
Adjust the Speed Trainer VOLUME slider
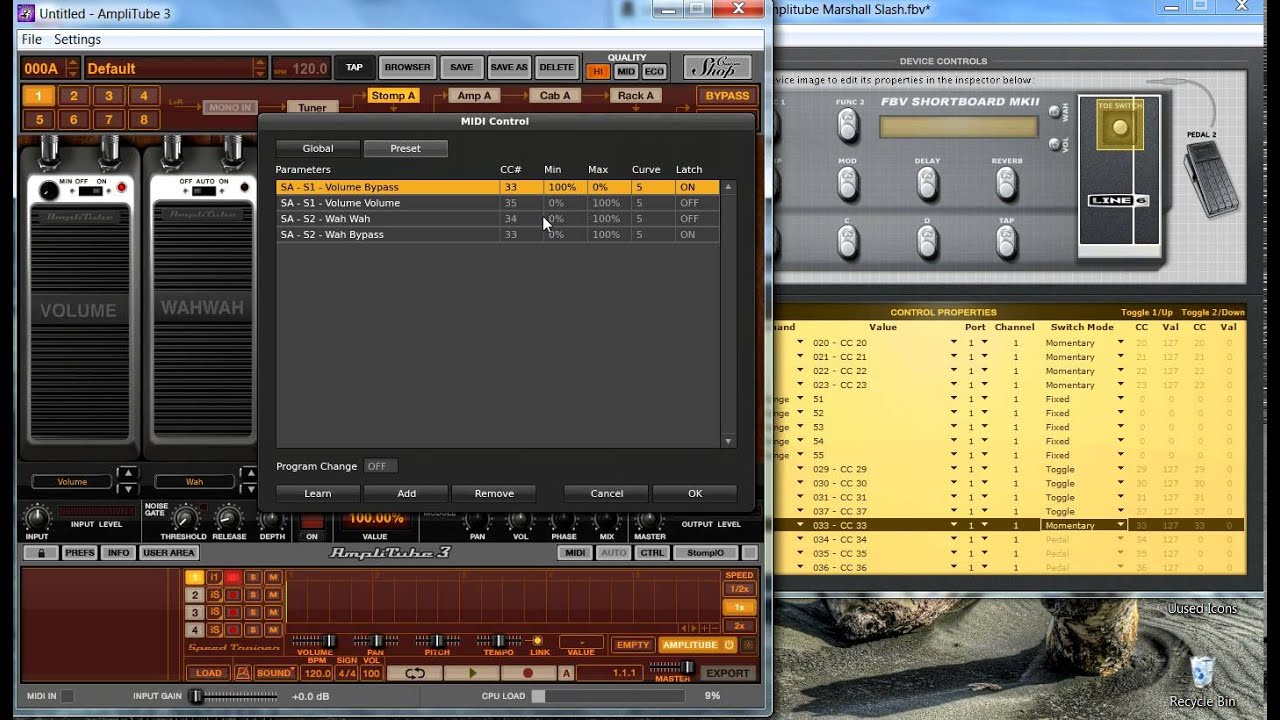[327, 641]
